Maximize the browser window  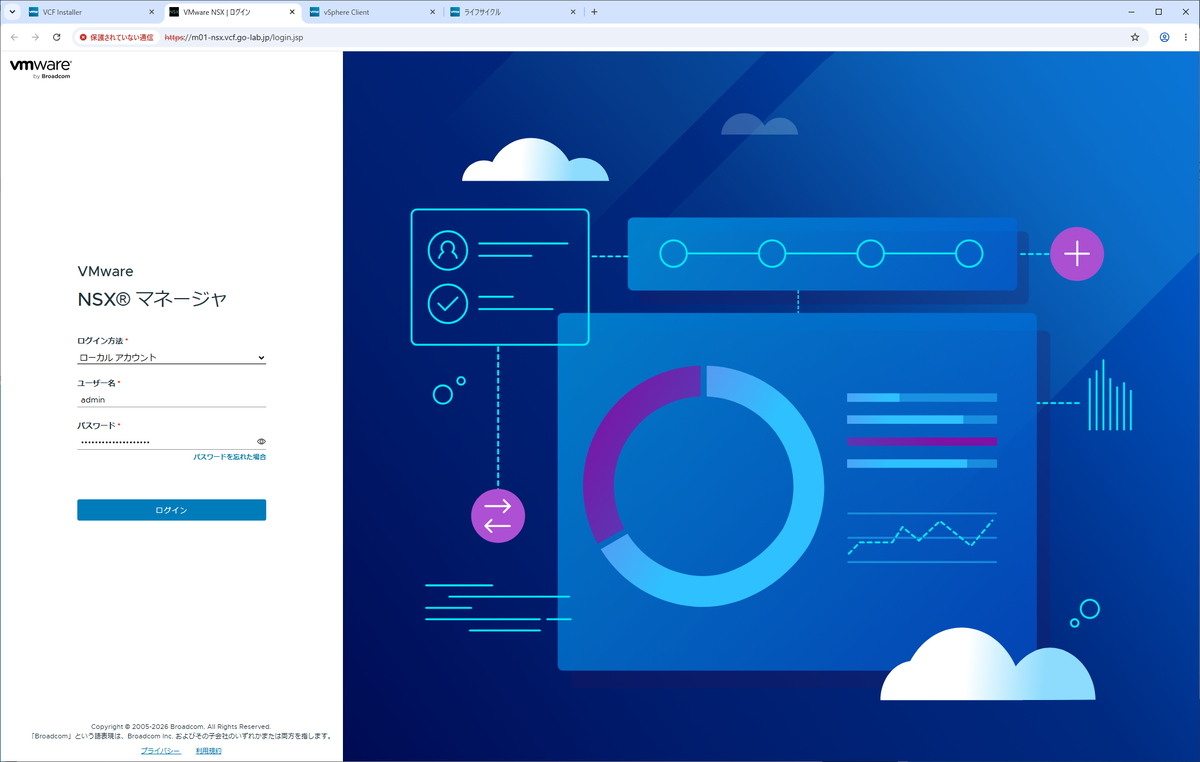tap(1158, 12)
